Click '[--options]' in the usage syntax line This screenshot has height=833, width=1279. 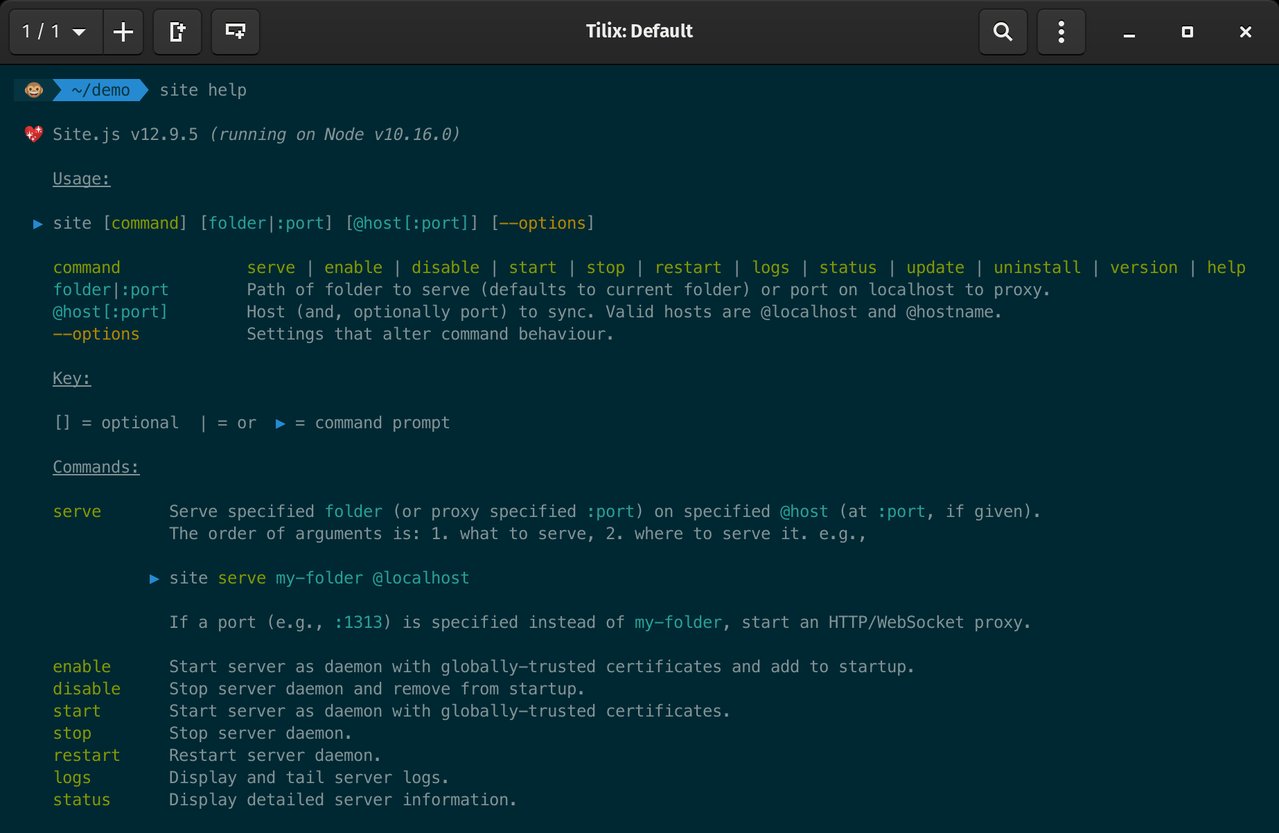tap(543, 223)
